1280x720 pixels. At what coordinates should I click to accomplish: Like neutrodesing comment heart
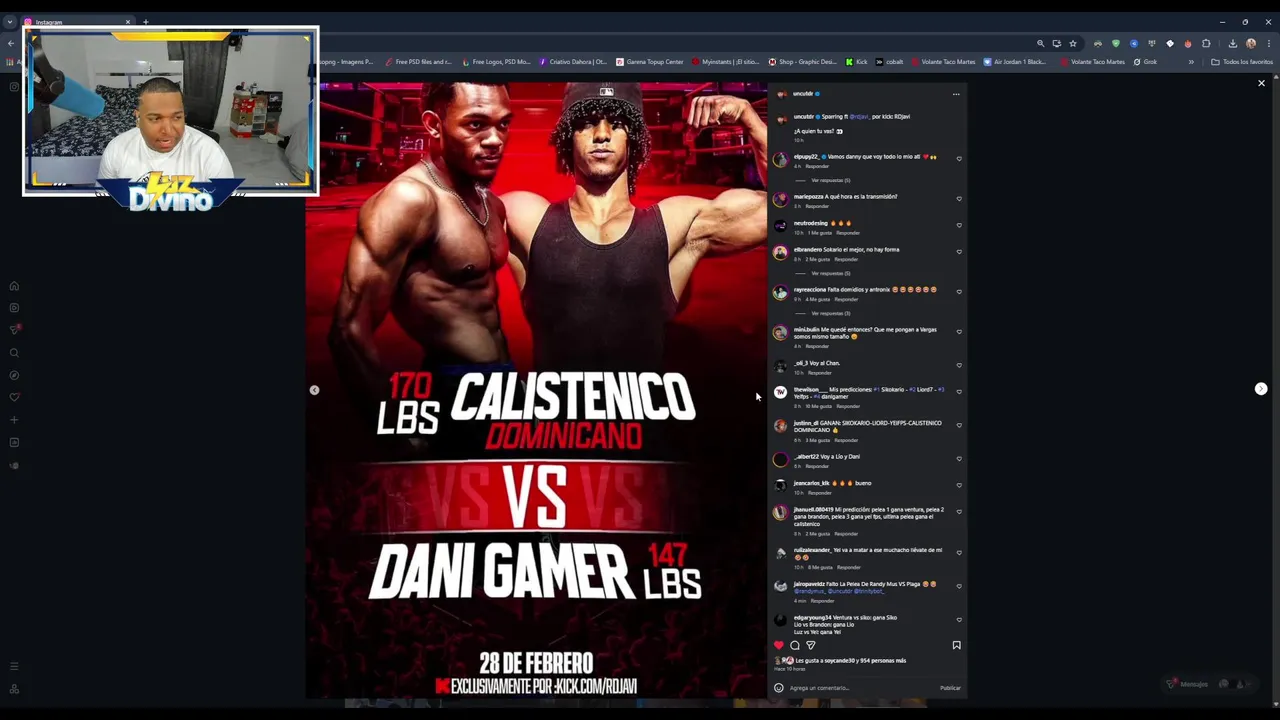[959, 225]
